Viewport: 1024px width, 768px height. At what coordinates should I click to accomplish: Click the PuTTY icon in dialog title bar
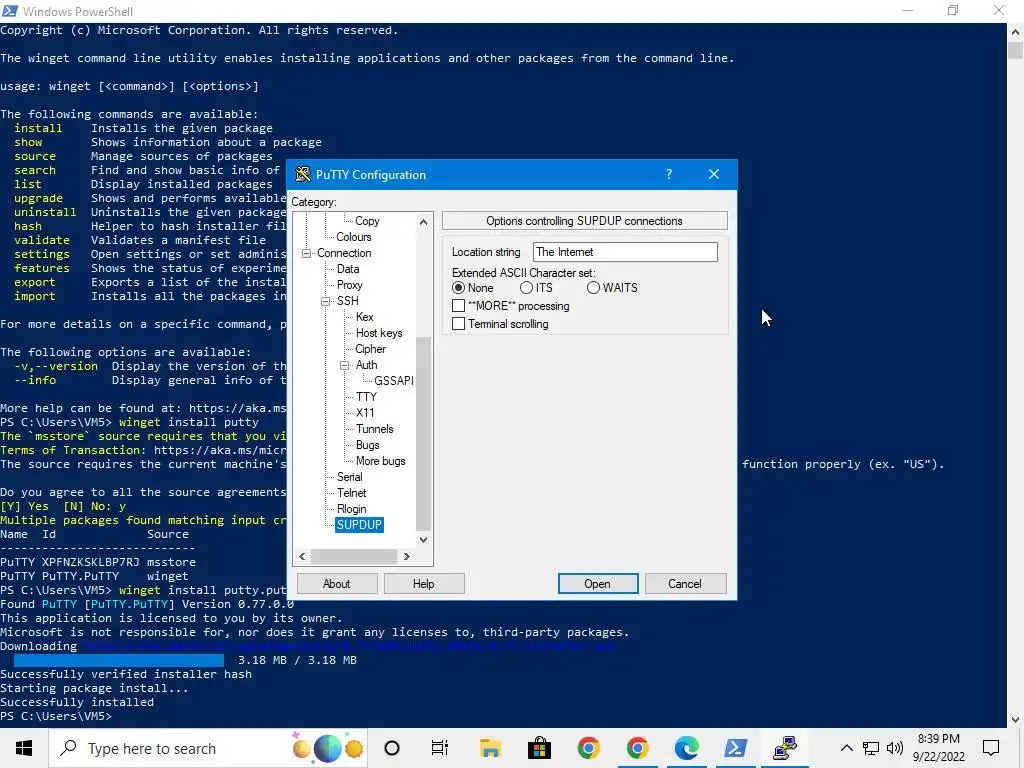tap(302, 174)
